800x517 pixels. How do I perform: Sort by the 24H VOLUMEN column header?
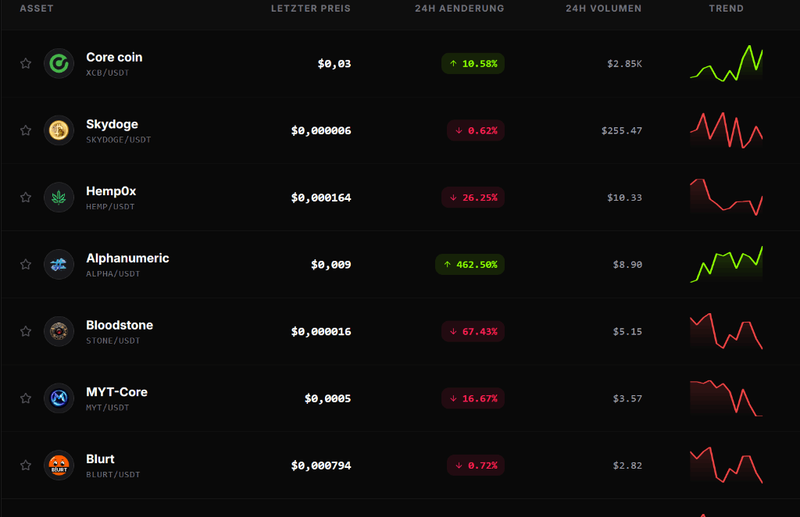click(604, 8)
